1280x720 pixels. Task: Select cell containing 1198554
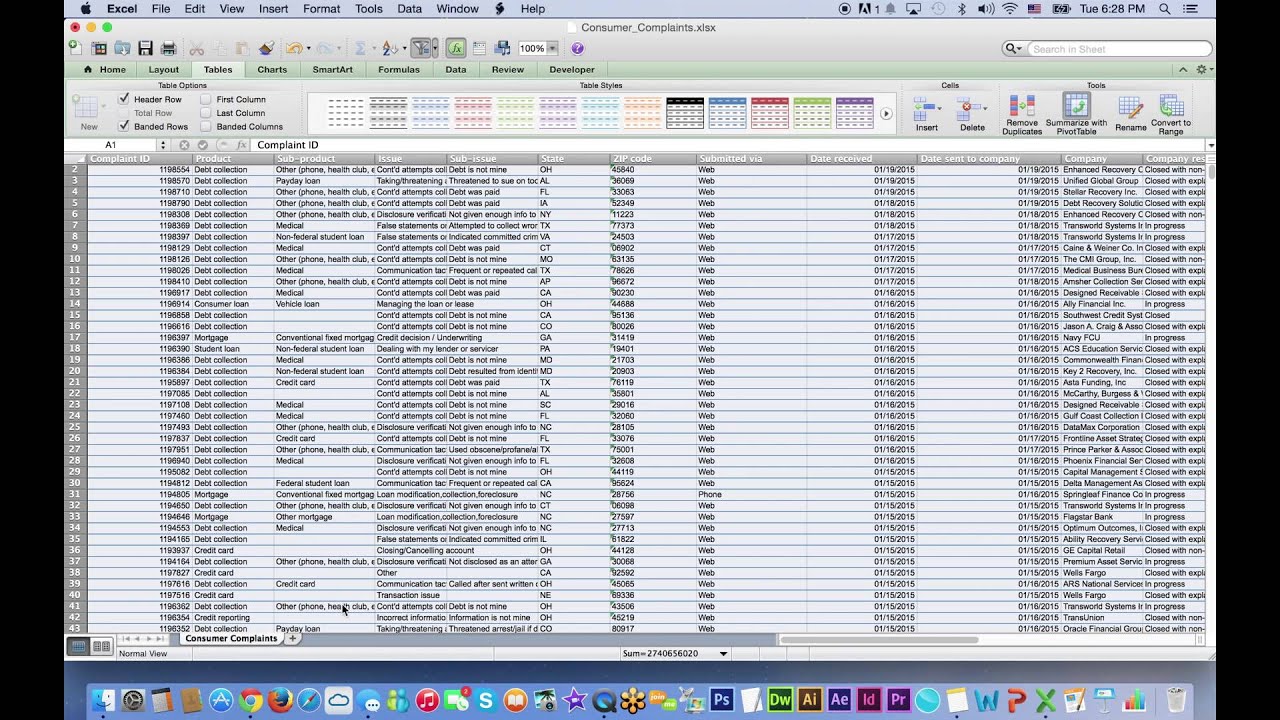(139, 170)
